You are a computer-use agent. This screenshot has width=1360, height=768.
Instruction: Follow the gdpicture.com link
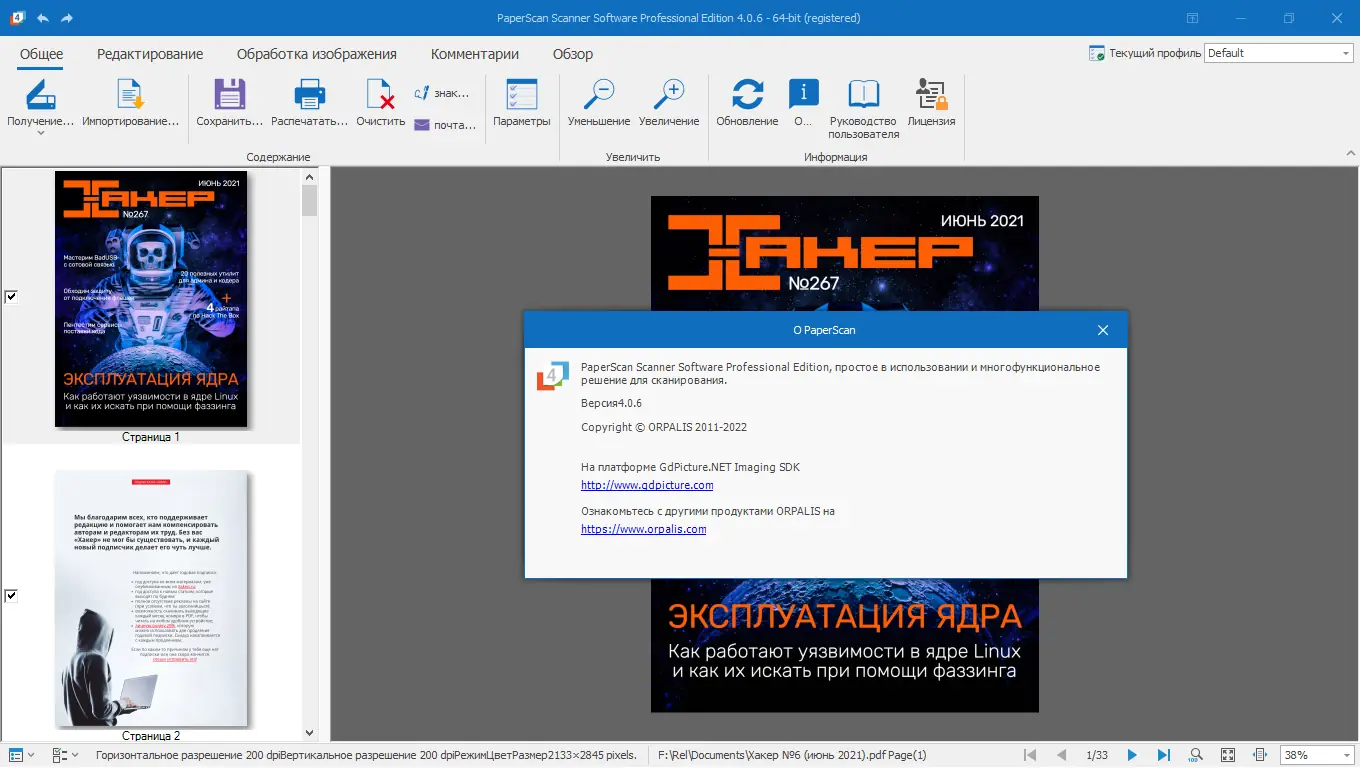pos(647,484)
